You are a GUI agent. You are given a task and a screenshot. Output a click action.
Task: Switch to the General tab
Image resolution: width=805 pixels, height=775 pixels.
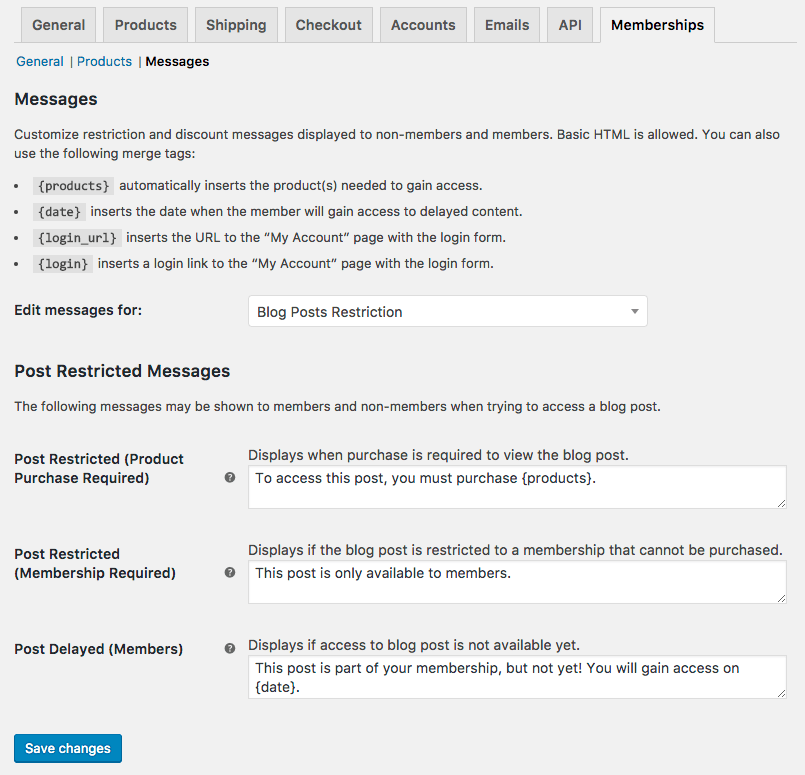pos(57,25)
